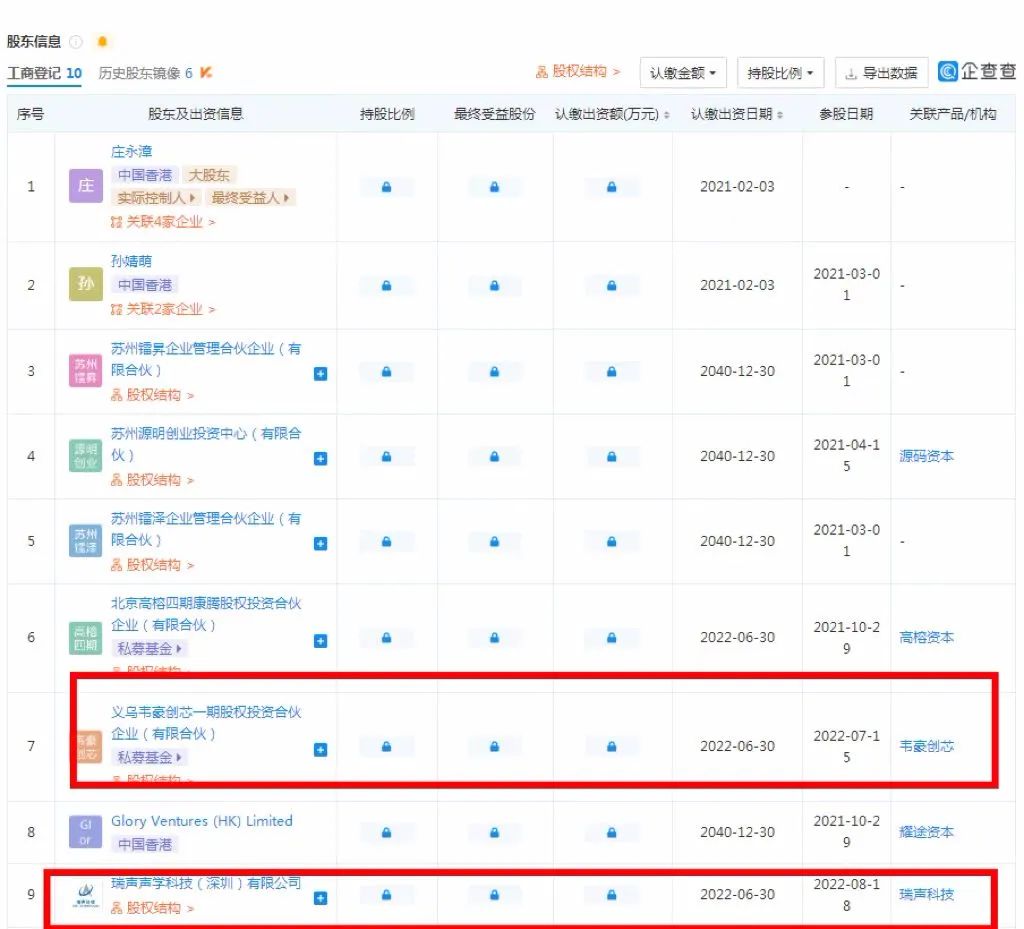Sort by 认缴出资日期 column header
Image resolution: width=1024 pixels, height=929 pixels.
(x=737, y=114)
